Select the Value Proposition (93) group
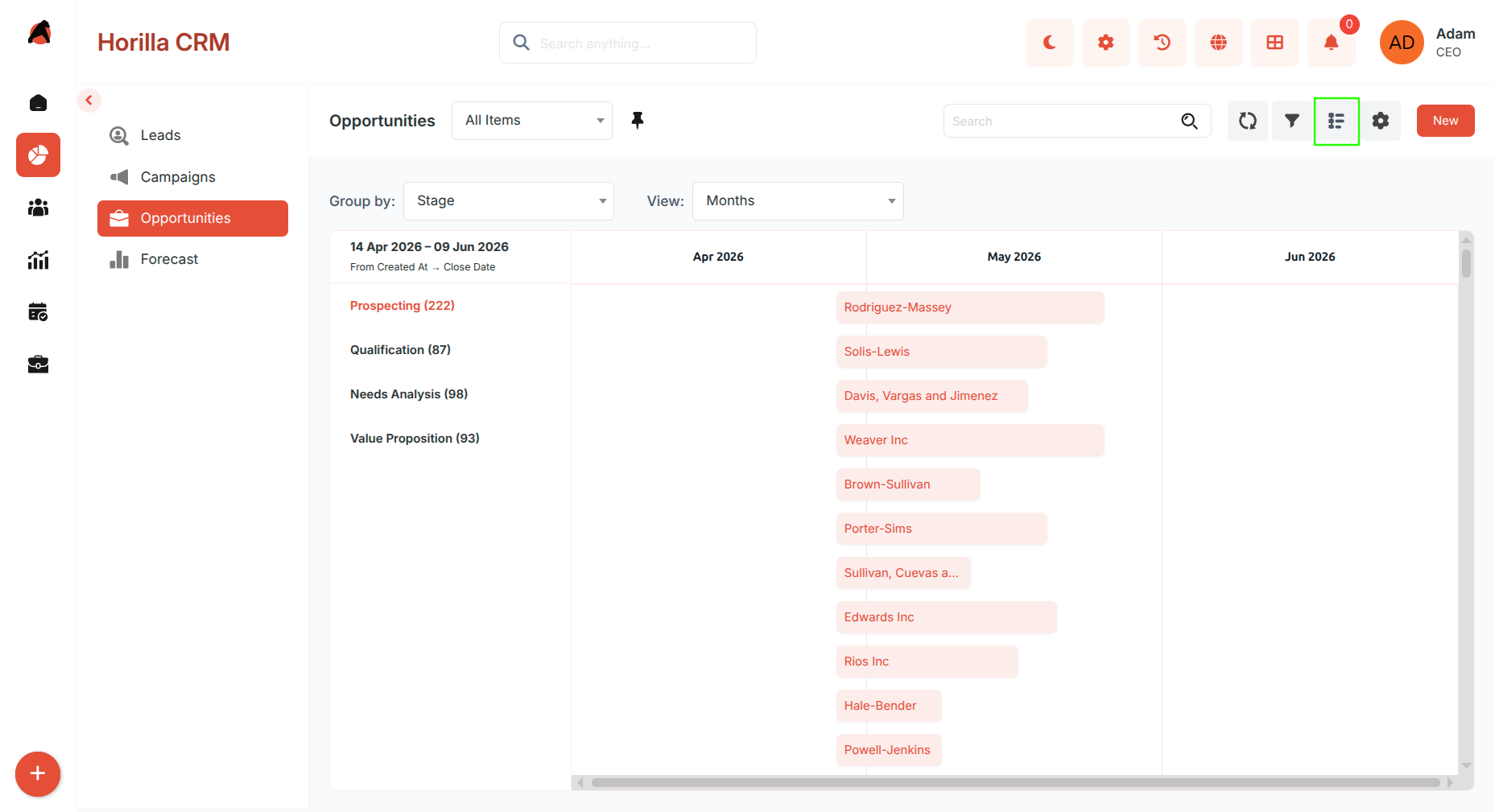 (415, 439)
